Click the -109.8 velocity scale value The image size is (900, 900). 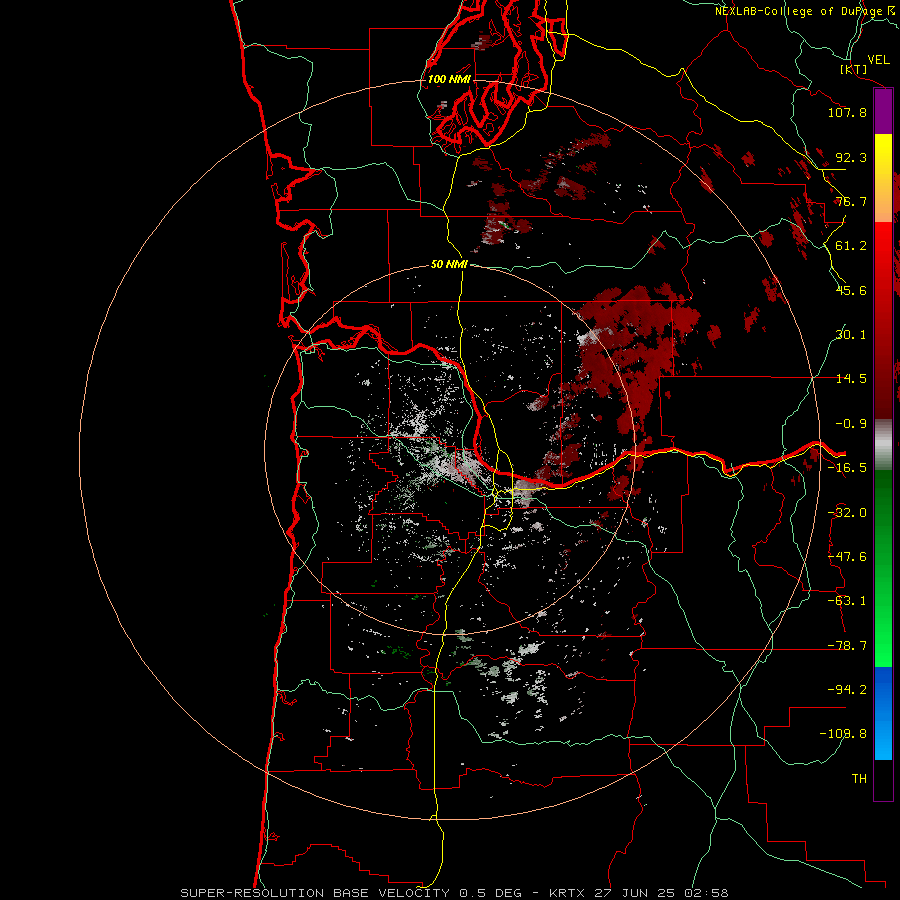844,734
